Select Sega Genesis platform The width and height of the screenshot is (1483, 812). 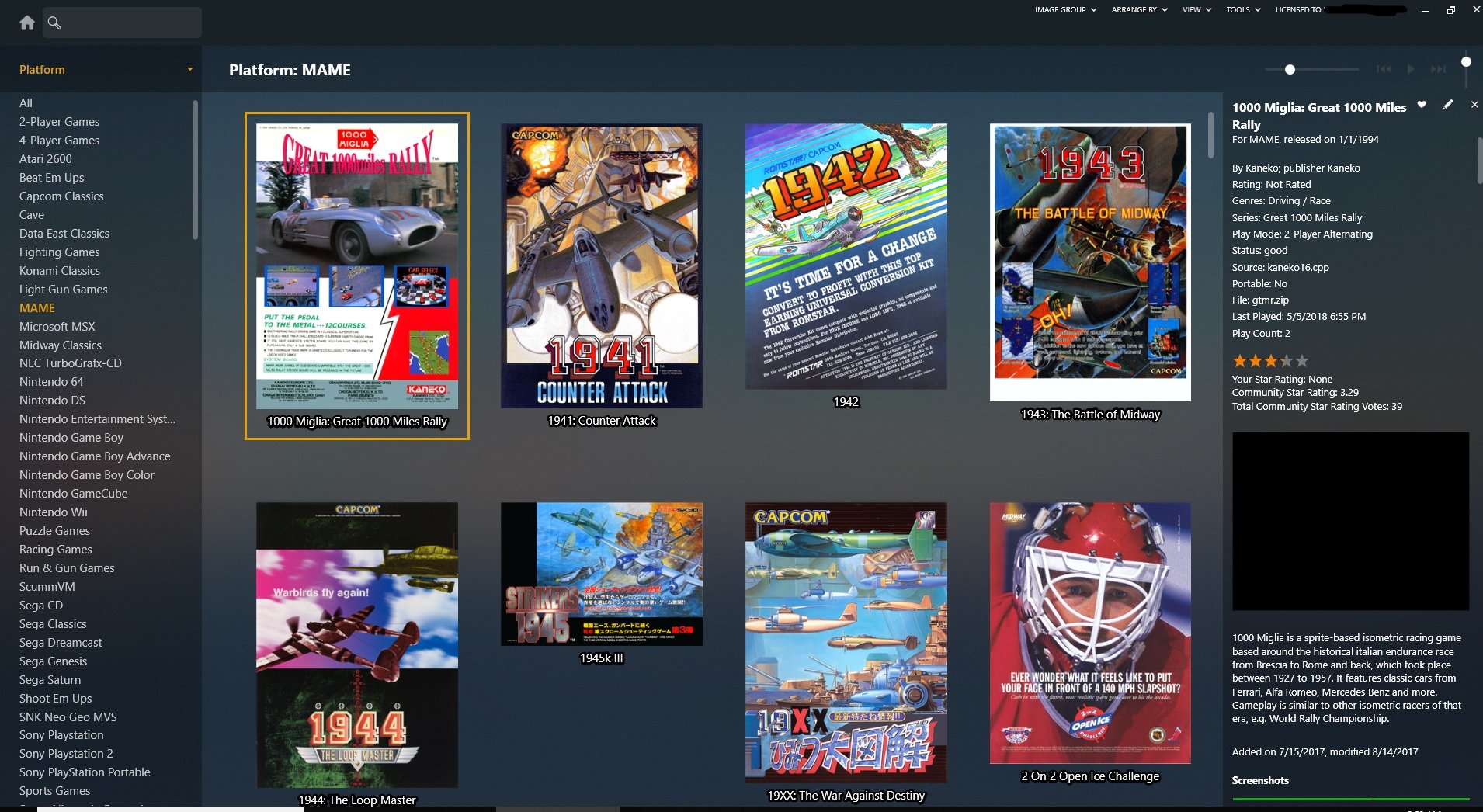pyautogui.click(x=53, y=661)
